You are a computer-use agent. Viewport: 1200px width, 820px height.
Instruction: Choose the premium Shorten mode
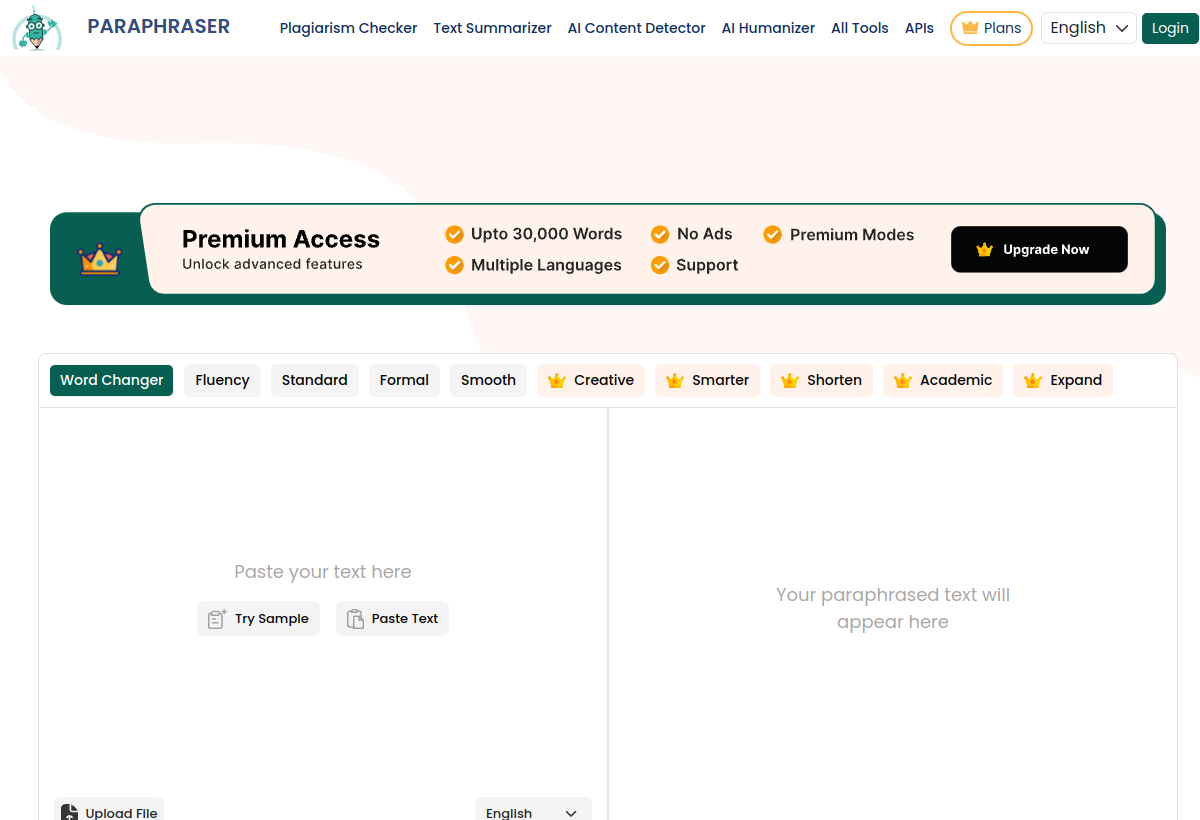821,380
